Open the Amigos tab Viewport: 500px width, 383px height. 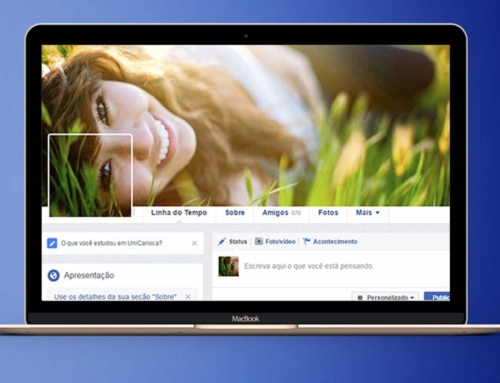coord(281,213)
